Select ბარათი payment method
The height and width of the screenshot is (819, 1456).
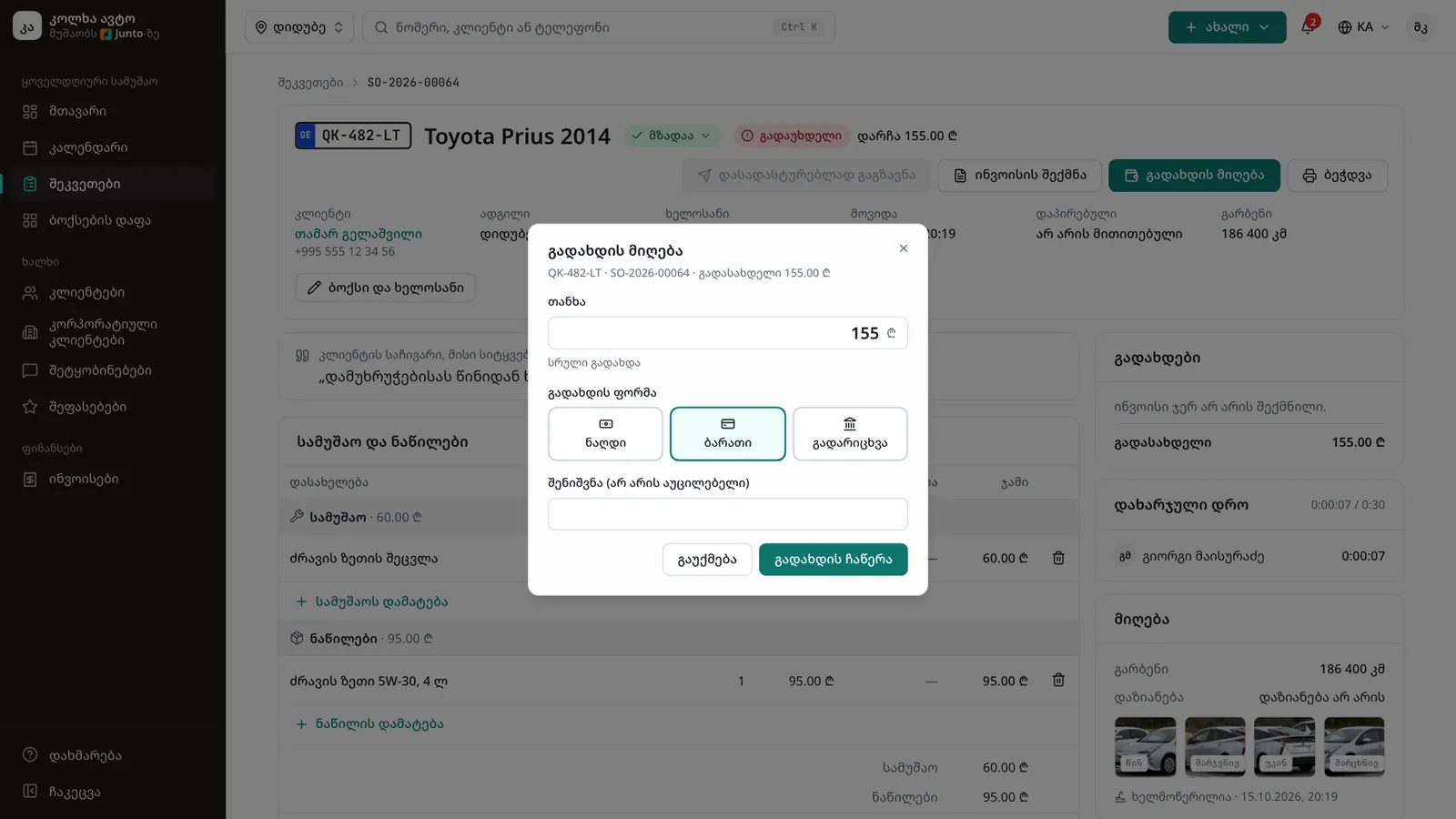[x=728, y=434]
